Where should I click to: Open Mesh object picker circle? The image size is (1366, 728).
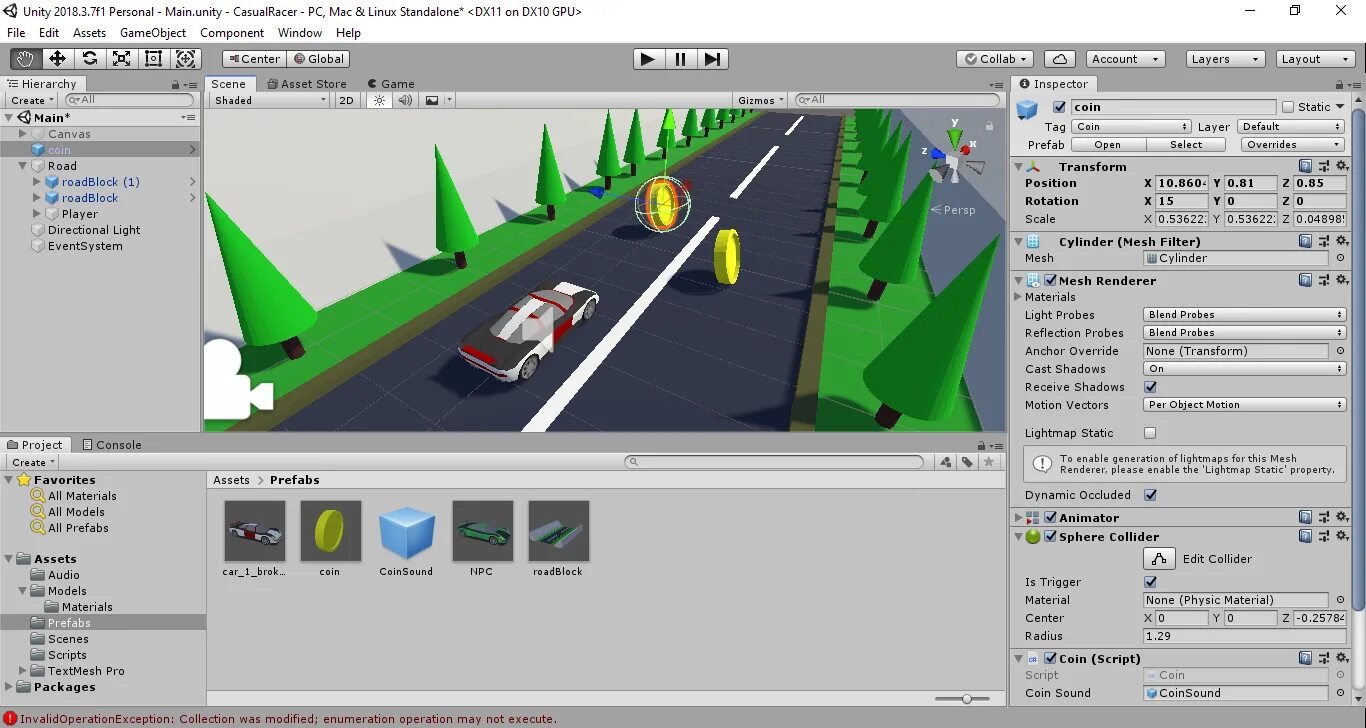(x=1340, y=258)
